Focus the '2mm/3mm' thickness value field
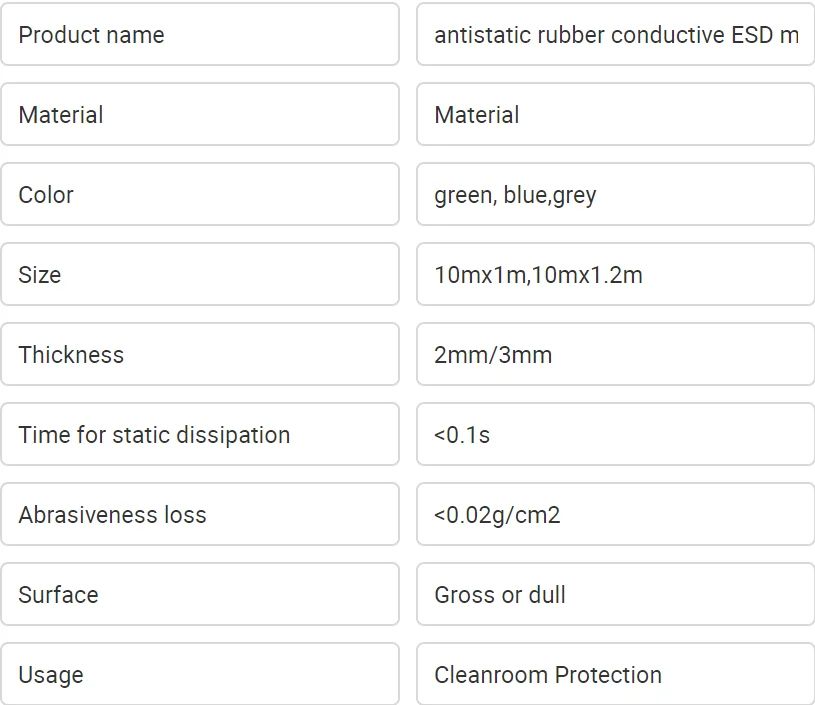Viewport: 815px width, 705px height. tap(615, 355)
